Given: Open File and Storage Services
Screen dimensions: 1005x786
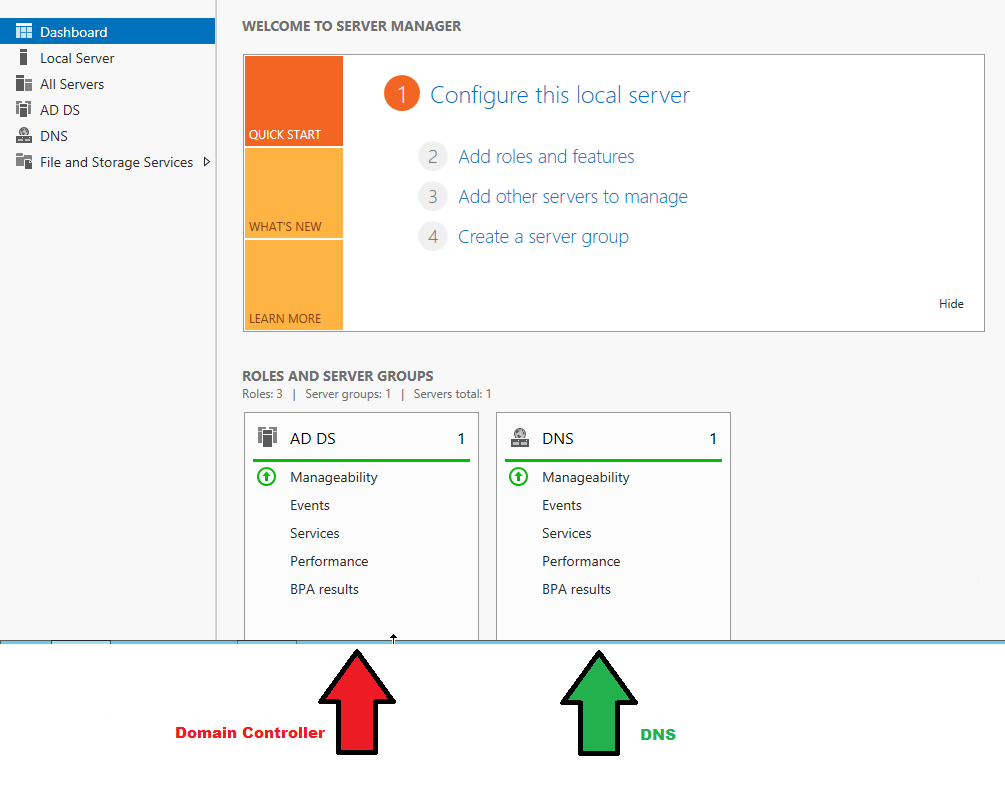Looking at the screenshot, I should click(x=108, y=162).
